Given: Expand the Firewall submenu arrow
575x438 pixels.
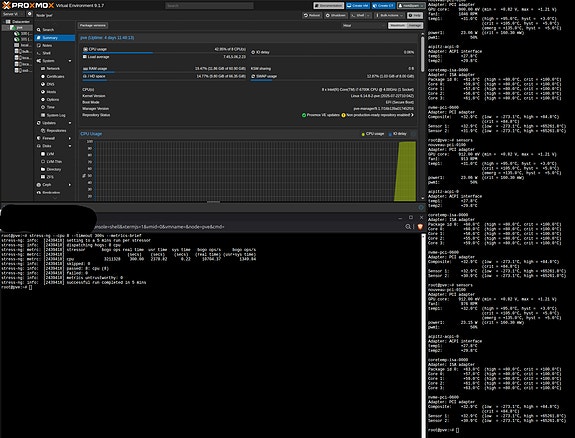Looking at the screenshot, I should pos(70,138).
